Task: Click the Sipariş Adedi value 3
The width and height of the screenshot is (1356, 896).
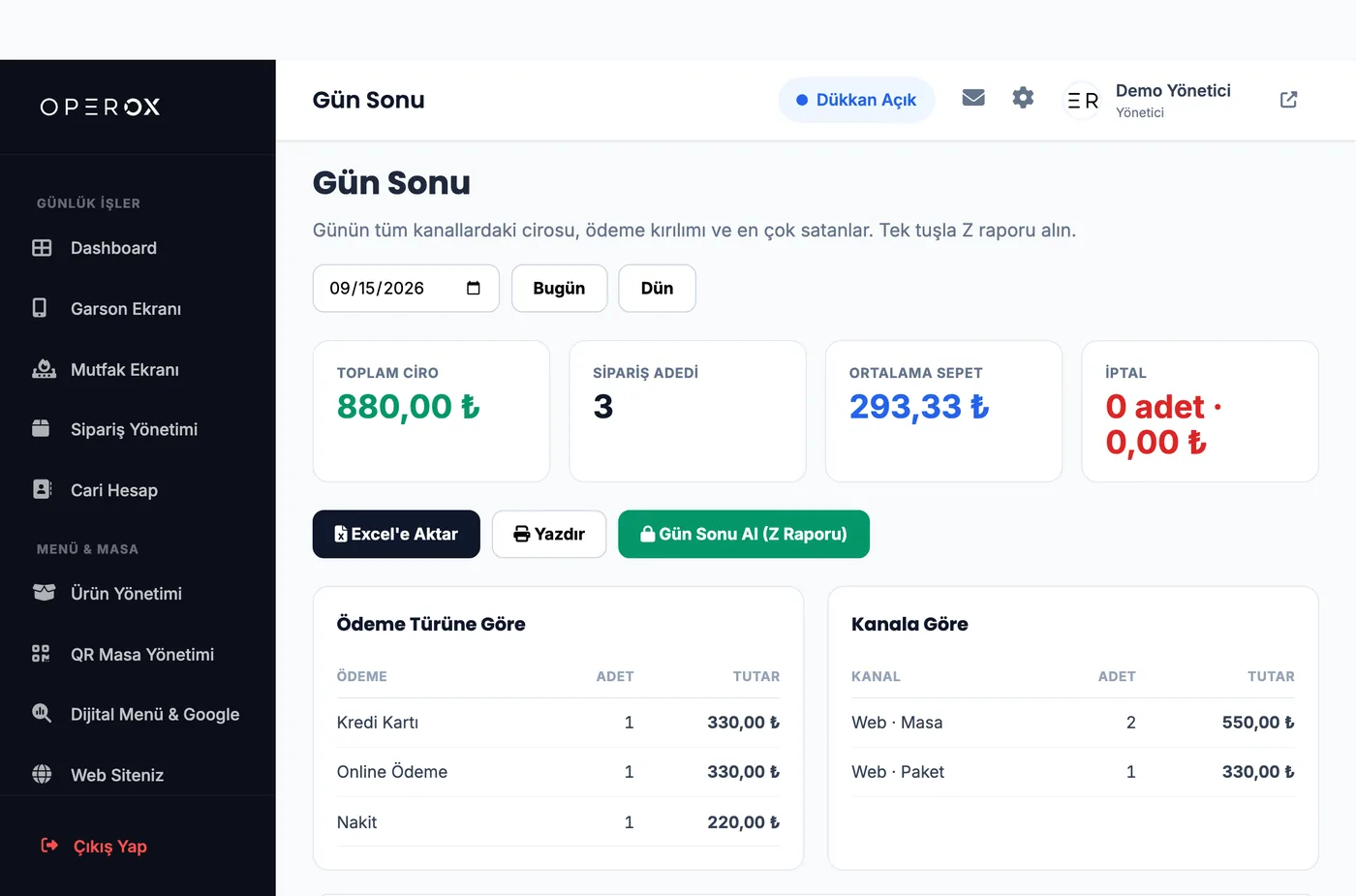Action: click(603, 407)
